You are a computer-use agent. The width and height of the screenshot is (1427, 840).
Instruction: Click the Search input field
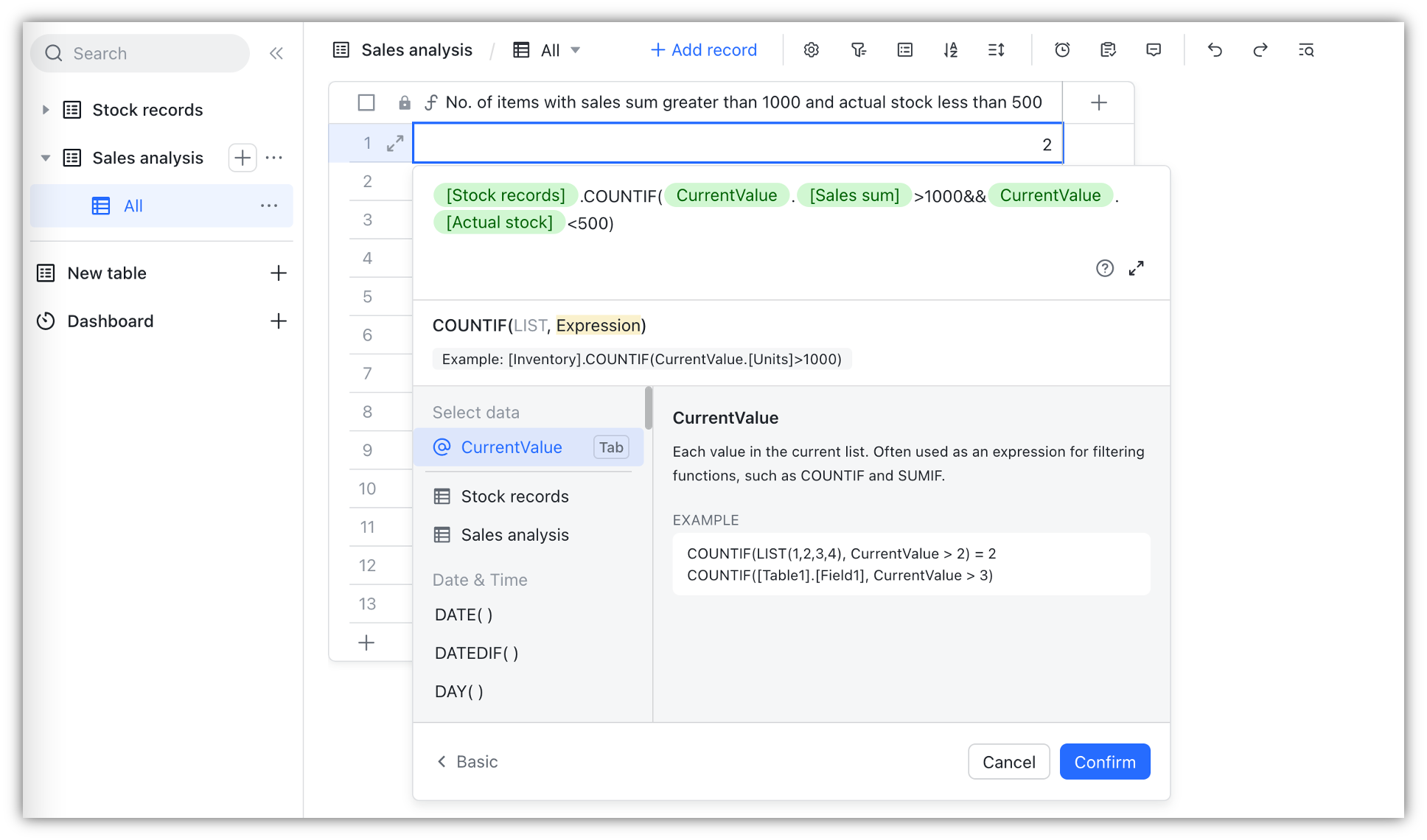click(140, 53)
